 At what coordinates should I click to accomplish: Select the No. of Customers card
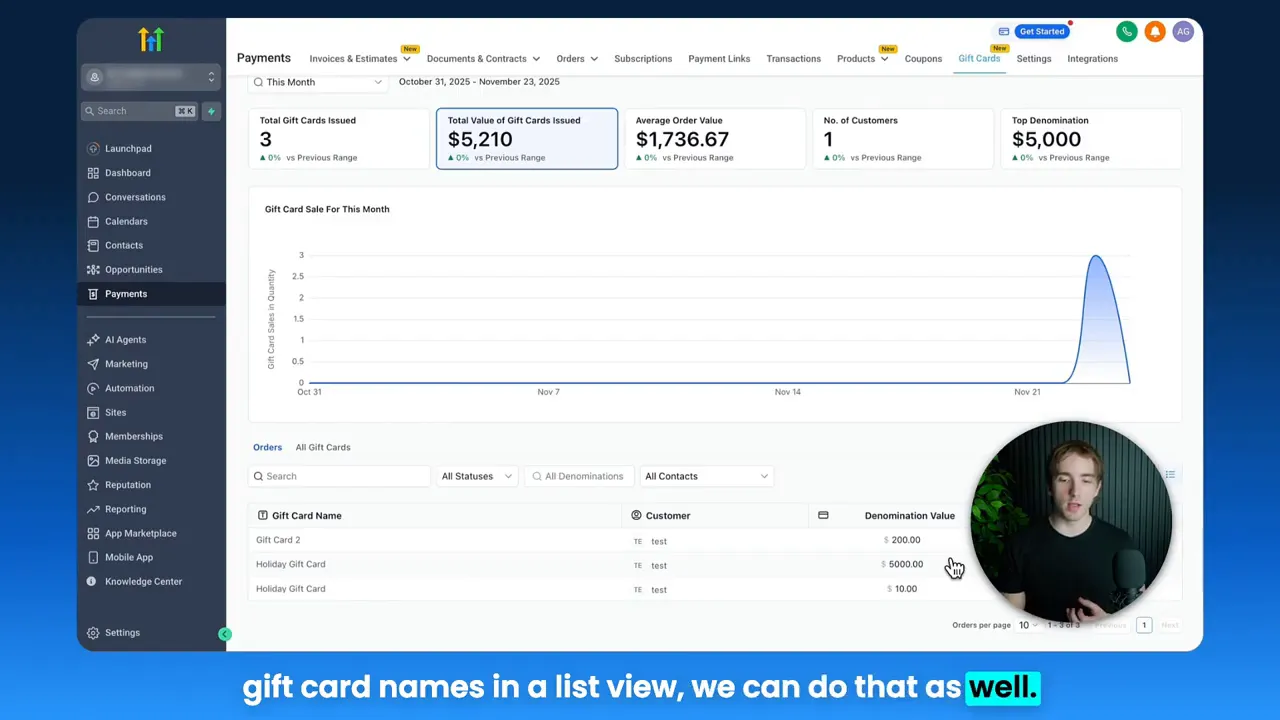(x=903, y=138)
